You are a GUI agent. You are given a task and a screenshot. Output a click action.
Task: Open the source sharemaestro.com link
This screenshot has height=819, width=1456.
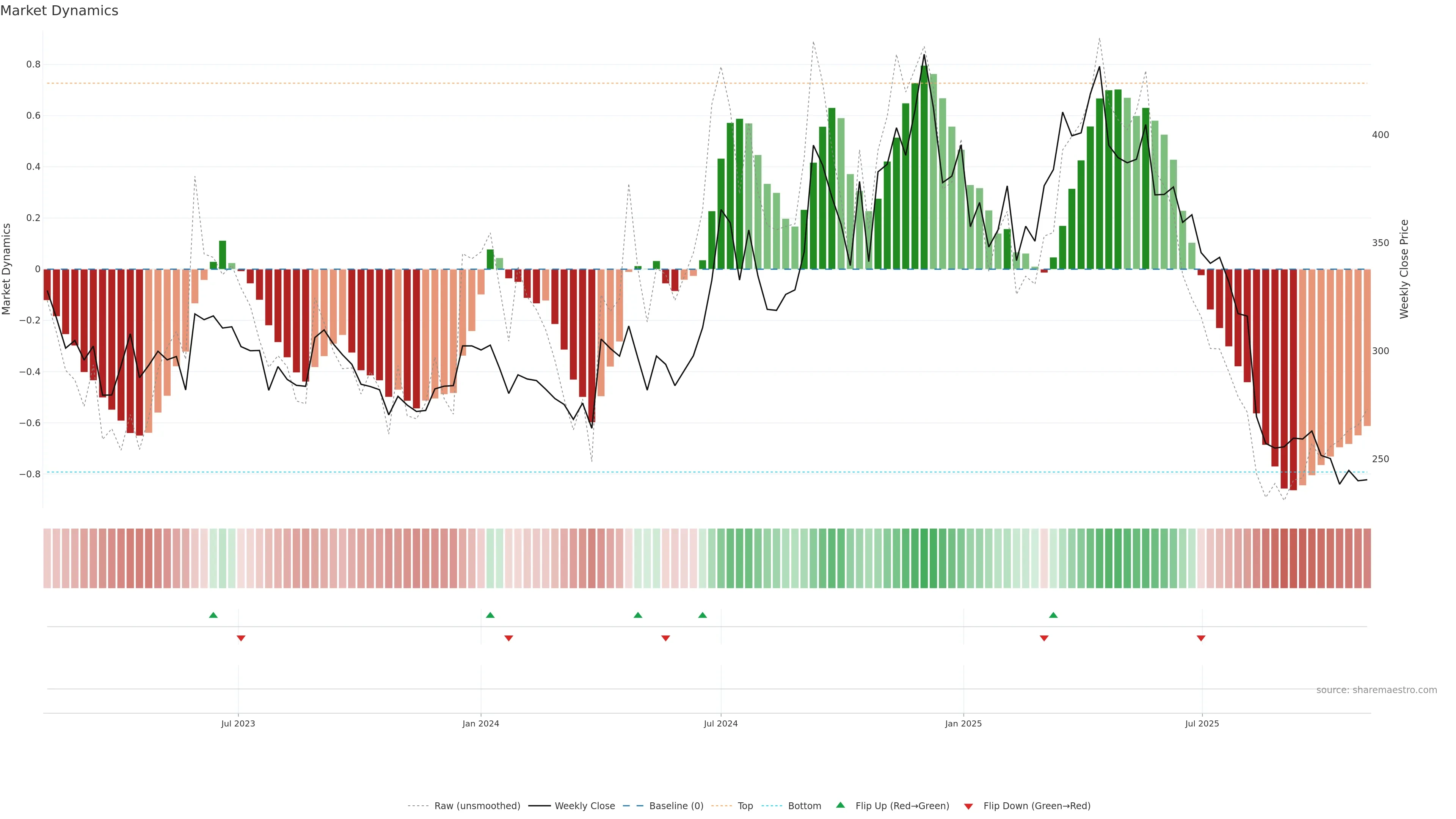click(x=1376, y=690)
